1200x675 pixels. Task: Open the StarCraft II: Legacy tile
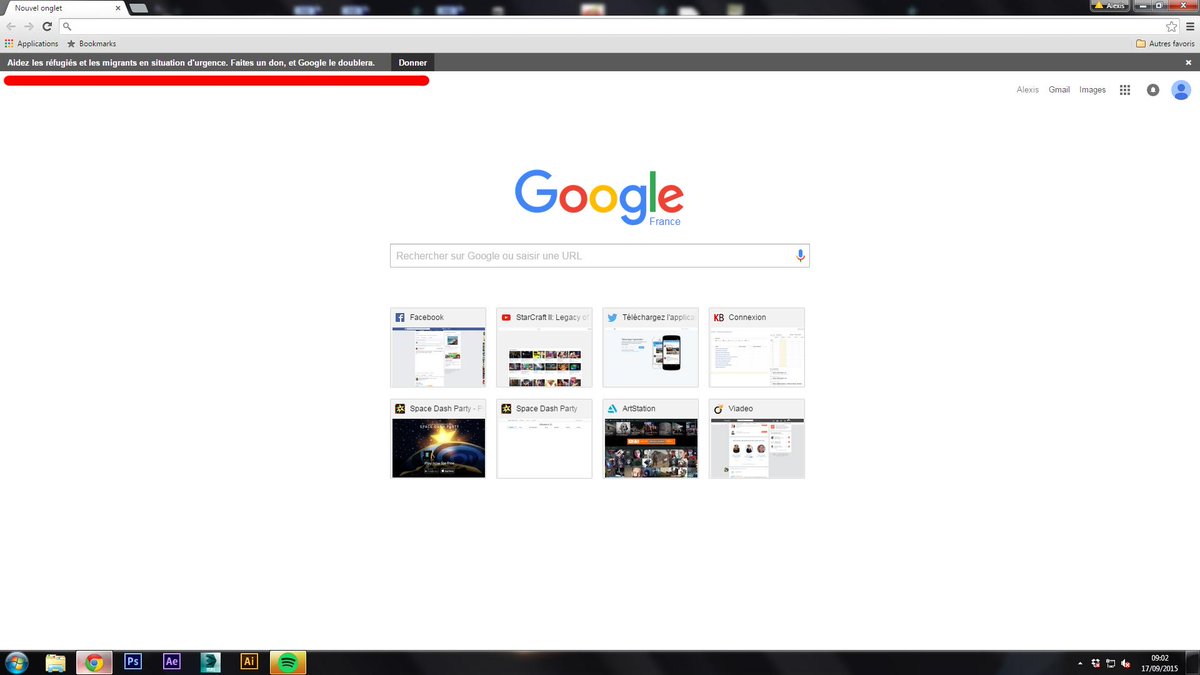544,347
